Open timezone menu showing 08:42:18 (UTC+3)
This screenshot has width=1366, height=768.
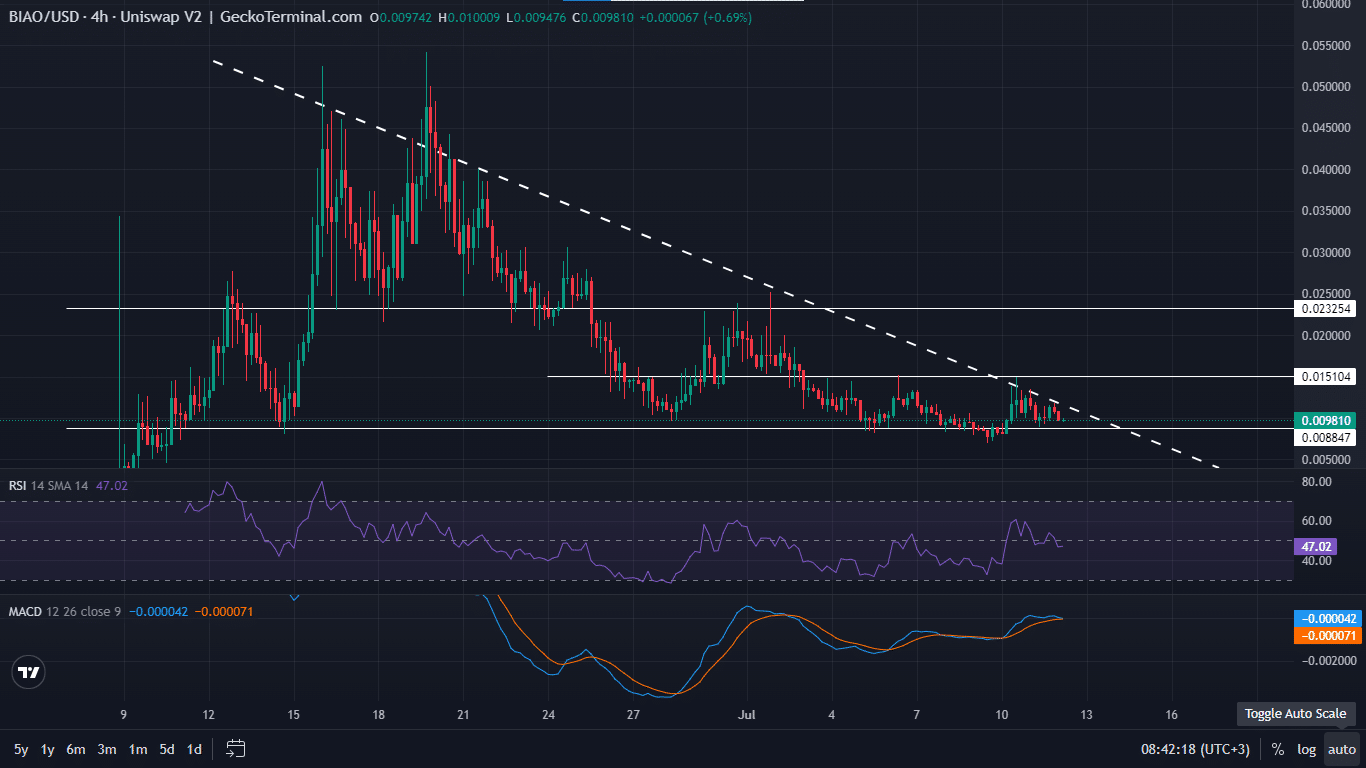(x=1197, y=749)
